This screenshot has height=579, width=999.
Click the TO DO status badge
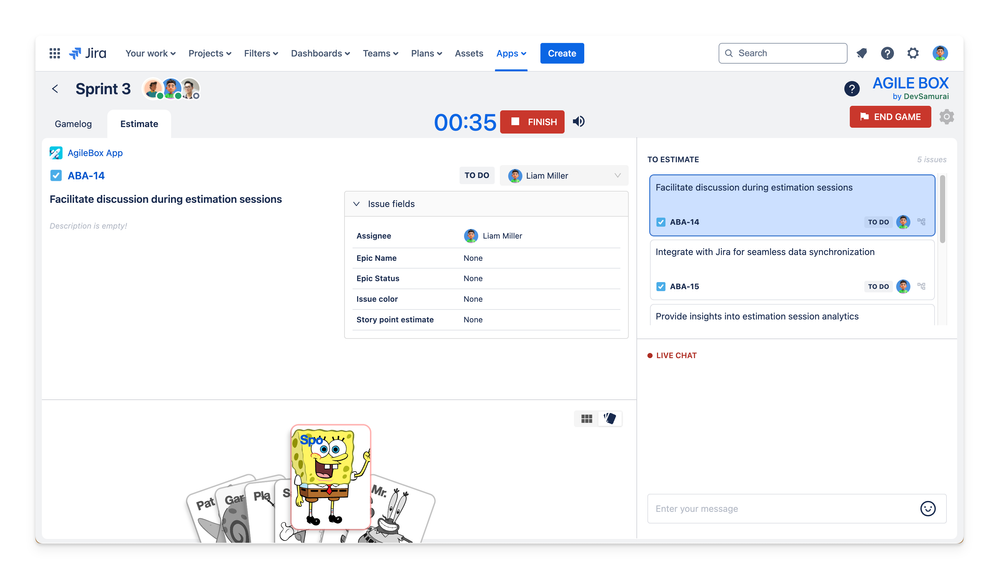coord(477,176)
